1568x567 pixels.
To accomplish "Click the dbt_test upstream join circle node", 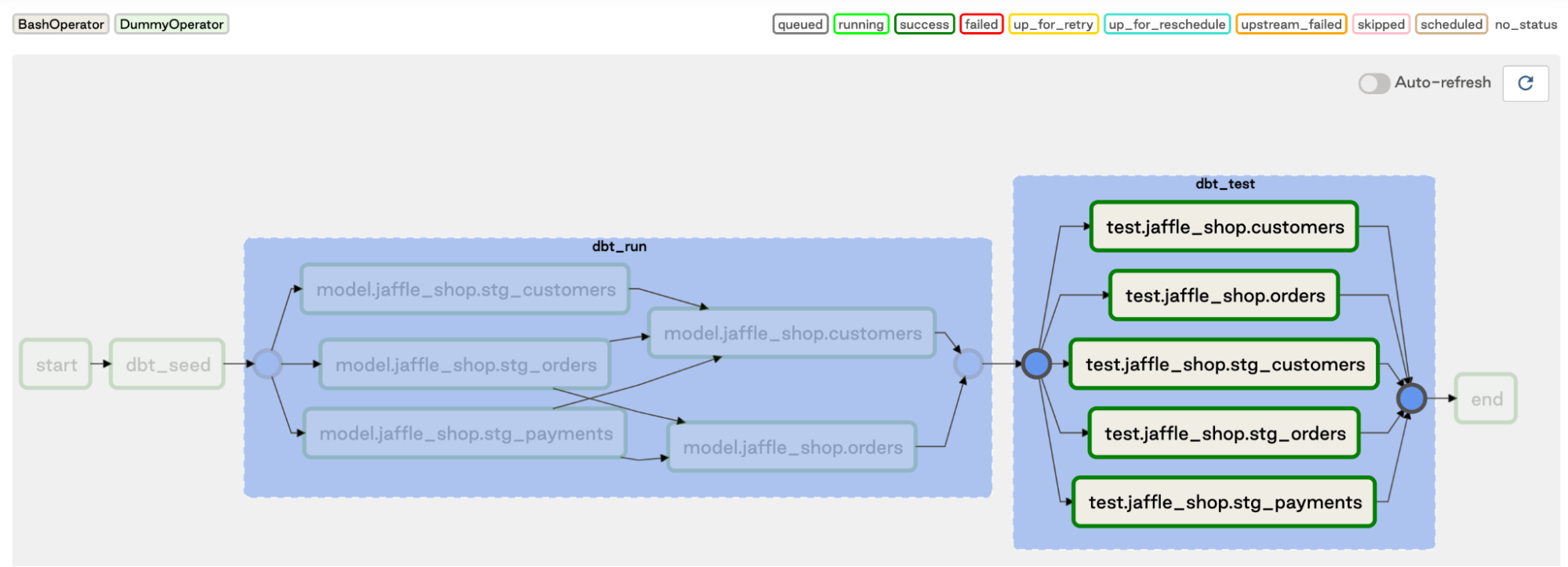I will (x=1036, y=364).
